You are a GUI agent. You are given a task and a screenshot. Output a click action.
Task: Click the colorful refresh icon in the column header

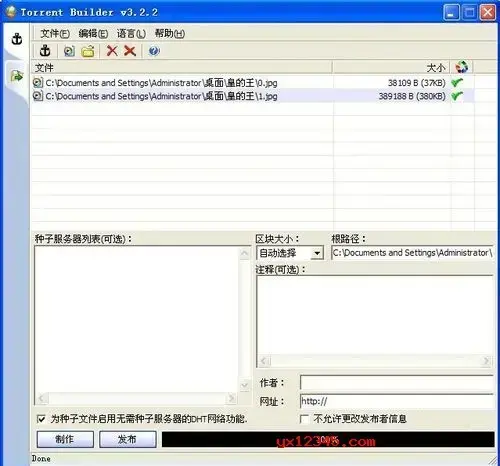[x=462, y=67]
